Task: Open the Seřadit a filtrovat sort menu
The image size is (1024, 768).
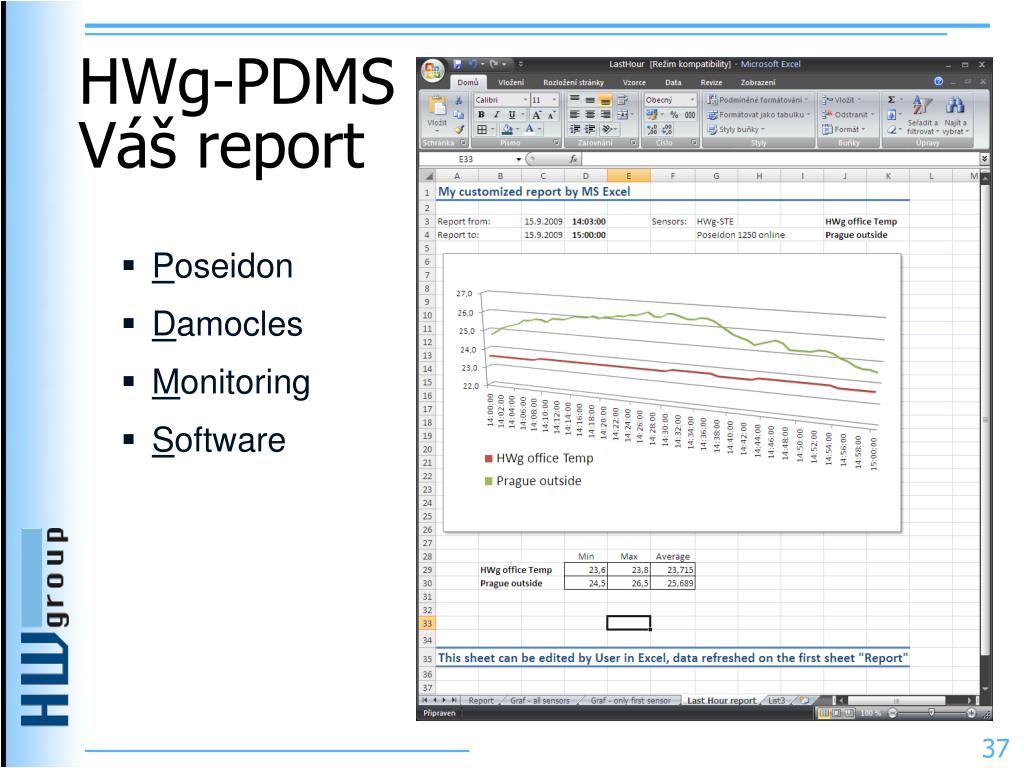Action: pyautogui.click(x=922, y=116)
